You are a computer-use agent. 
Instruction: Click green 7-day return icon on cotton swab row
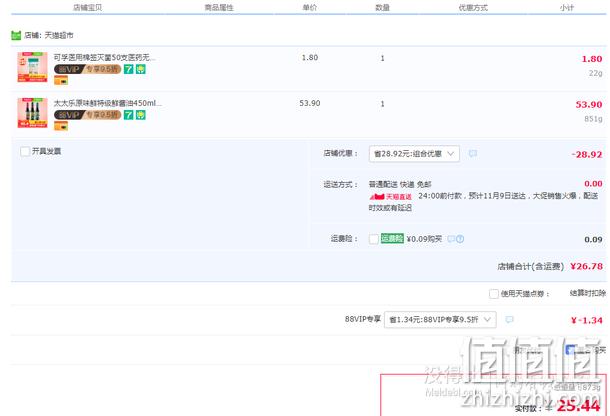tap(128, 69)
